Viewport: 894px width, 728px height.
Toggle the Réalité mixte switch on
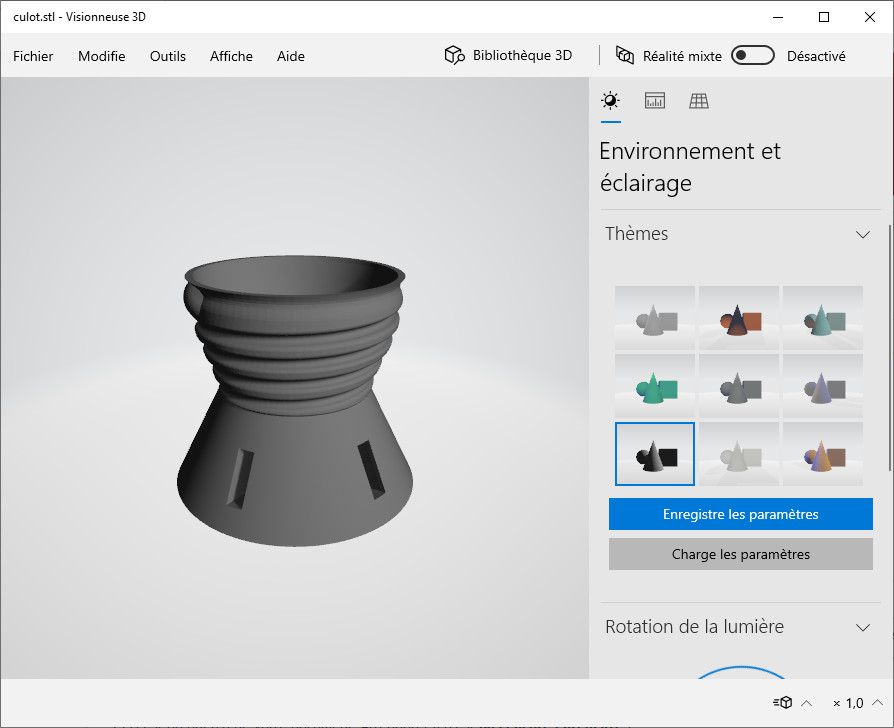pyautogui.click(x=753, y=56)
